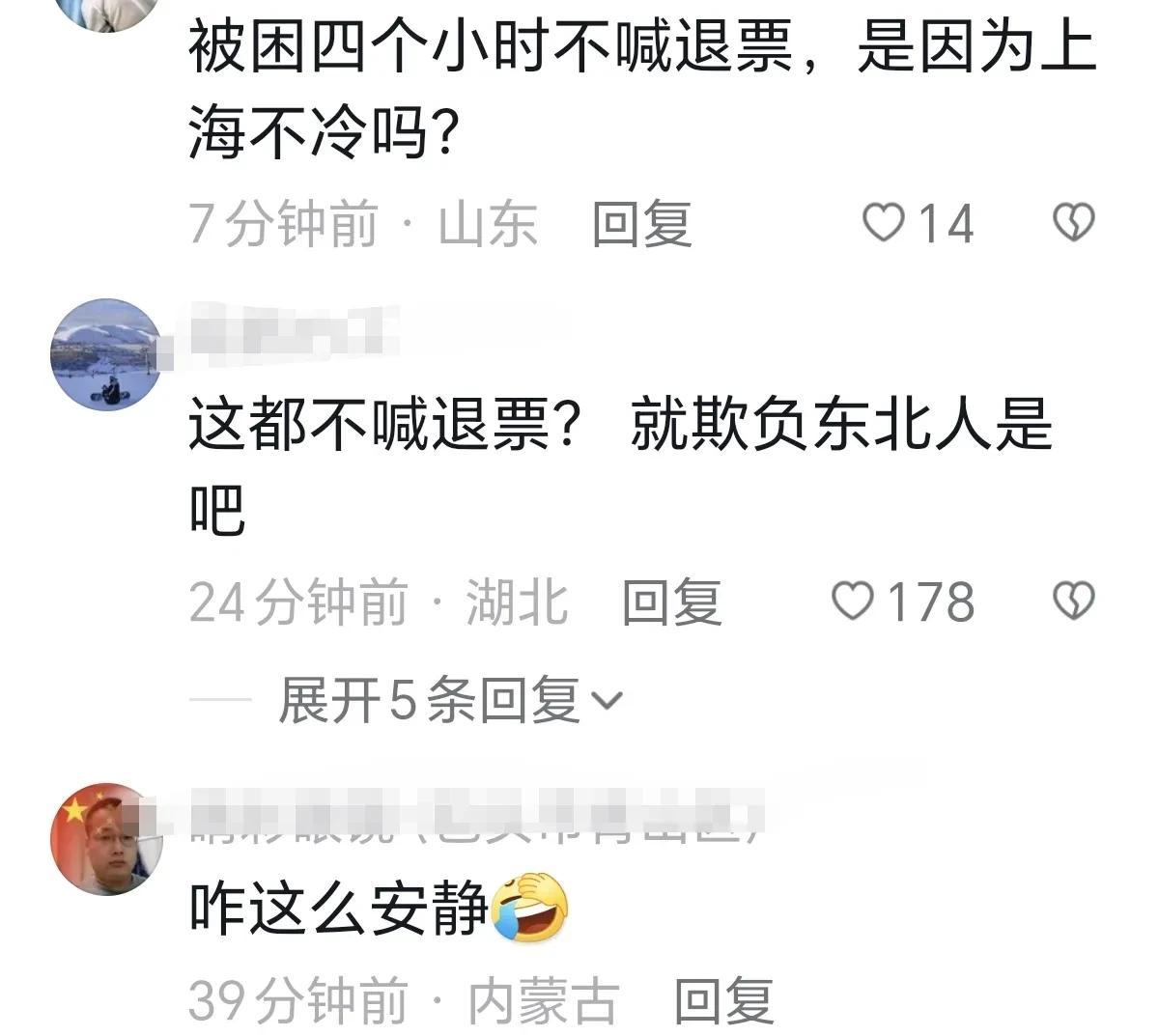
Task: Open the partially visible top avatar
Action: pos(106,12)
